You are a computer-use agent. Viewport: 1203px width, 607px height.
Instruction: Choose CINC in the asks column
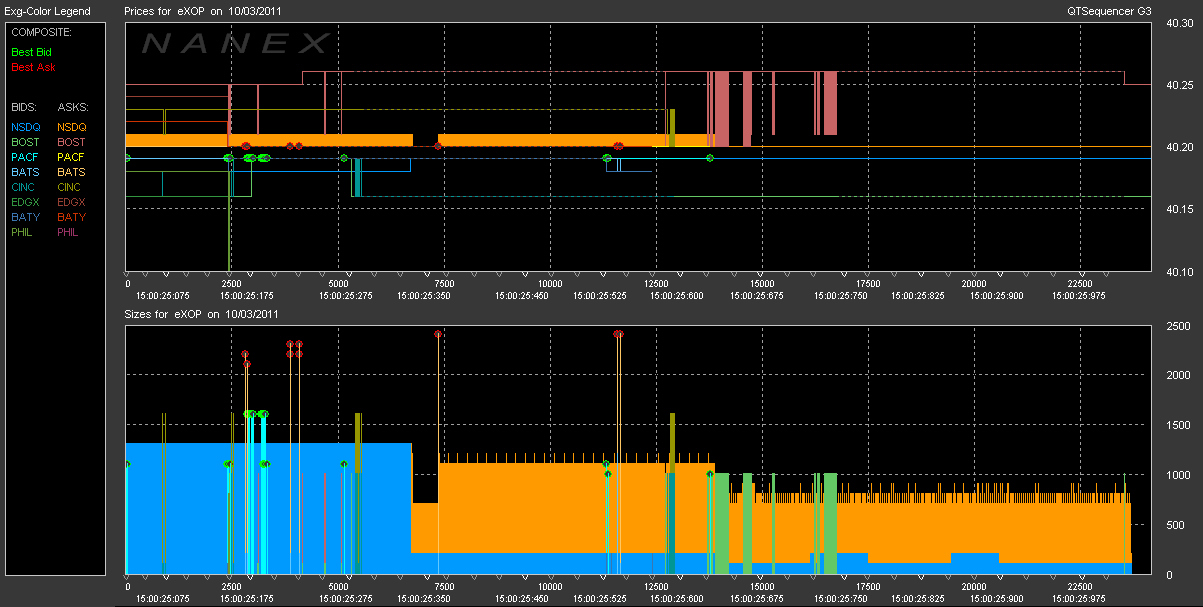tap(71, 187)
